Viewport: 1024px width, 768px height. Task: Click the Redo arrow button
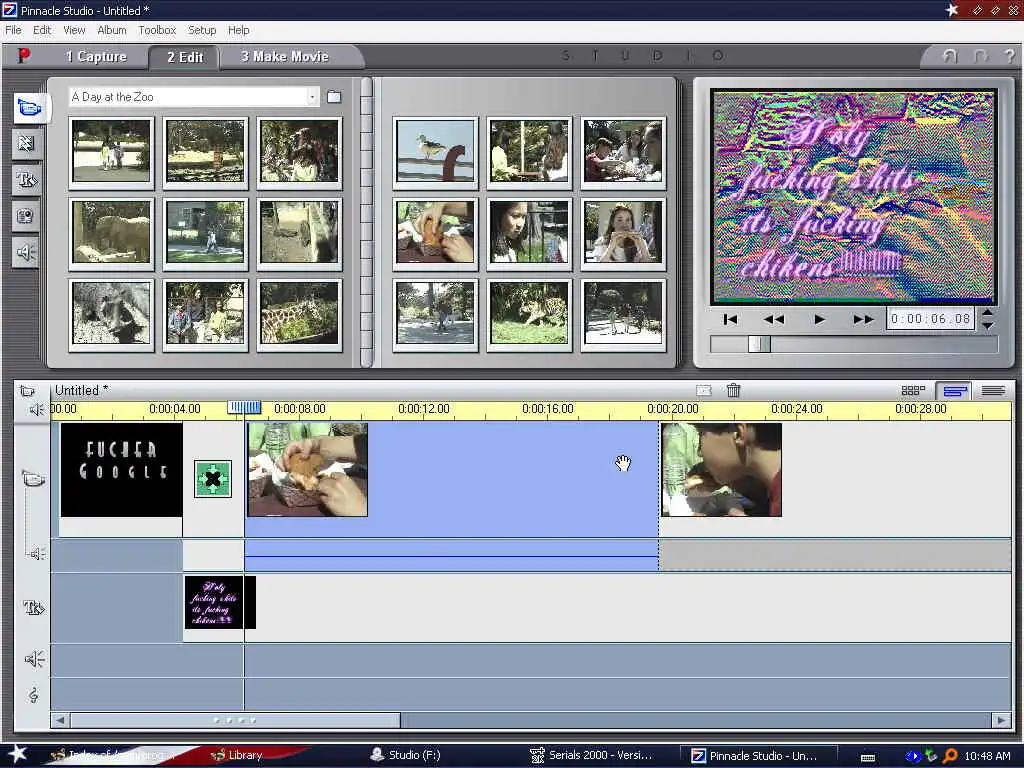pos(980,56)
